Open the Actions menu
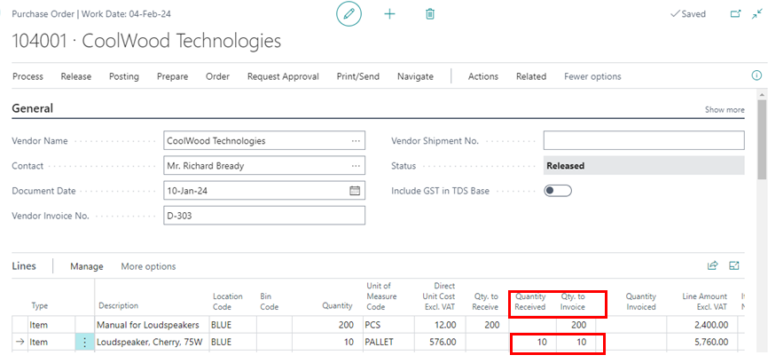768x363 pixels. click(x=483, y=76)
